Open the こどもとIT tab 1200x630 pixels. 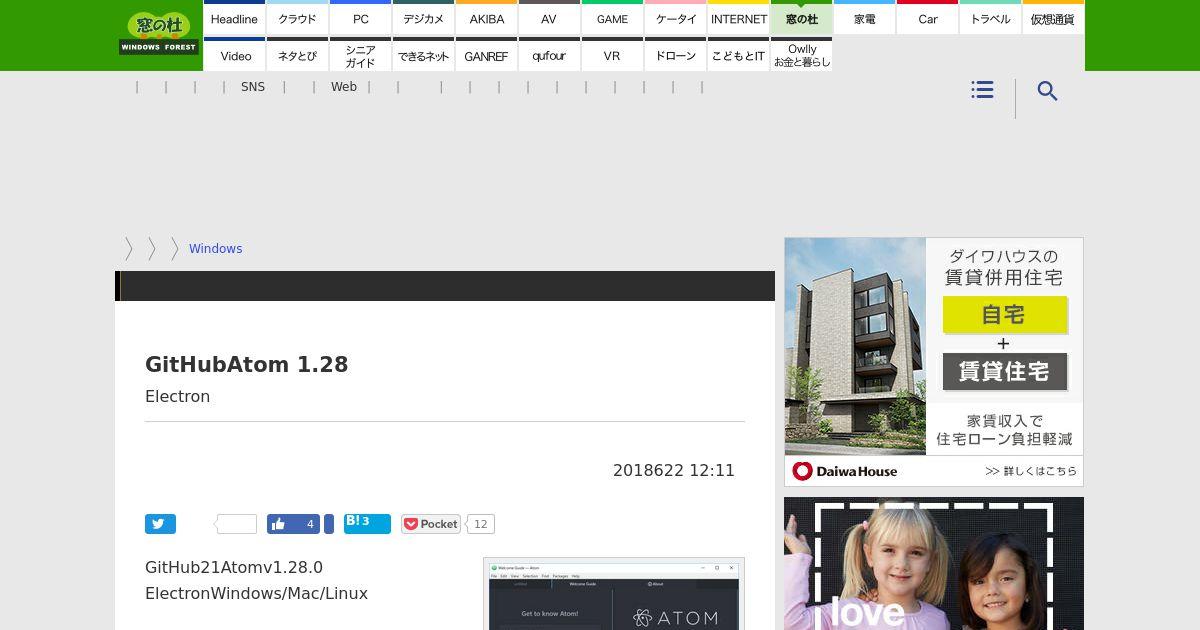[x=738, y=56]
